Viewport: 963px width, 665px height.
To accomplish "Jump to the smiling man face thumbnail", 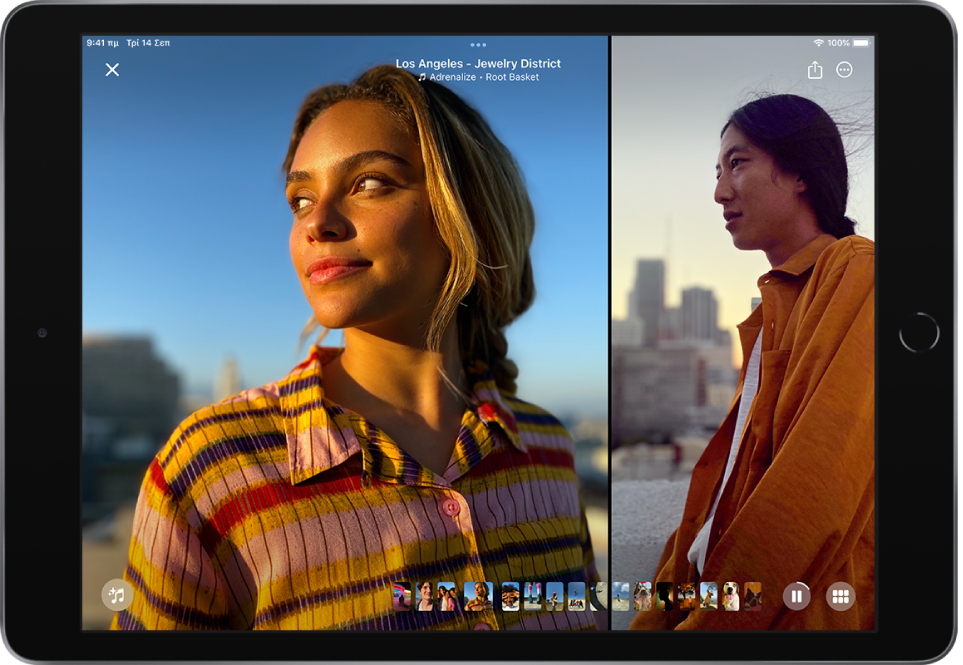I will [425, 597].
